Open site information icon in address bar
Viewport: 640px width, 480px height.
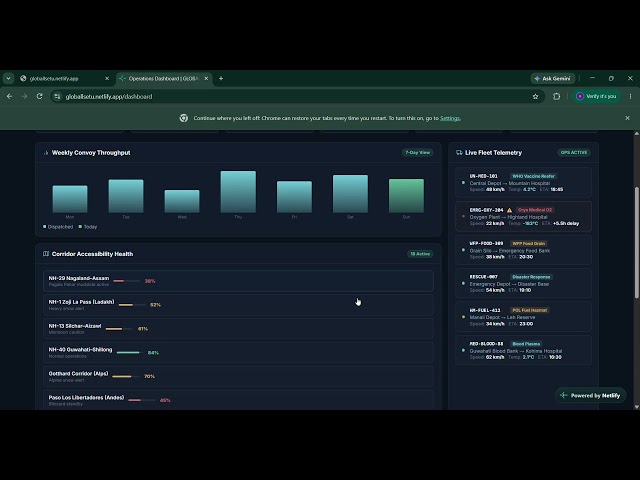(x=57, y=96)
